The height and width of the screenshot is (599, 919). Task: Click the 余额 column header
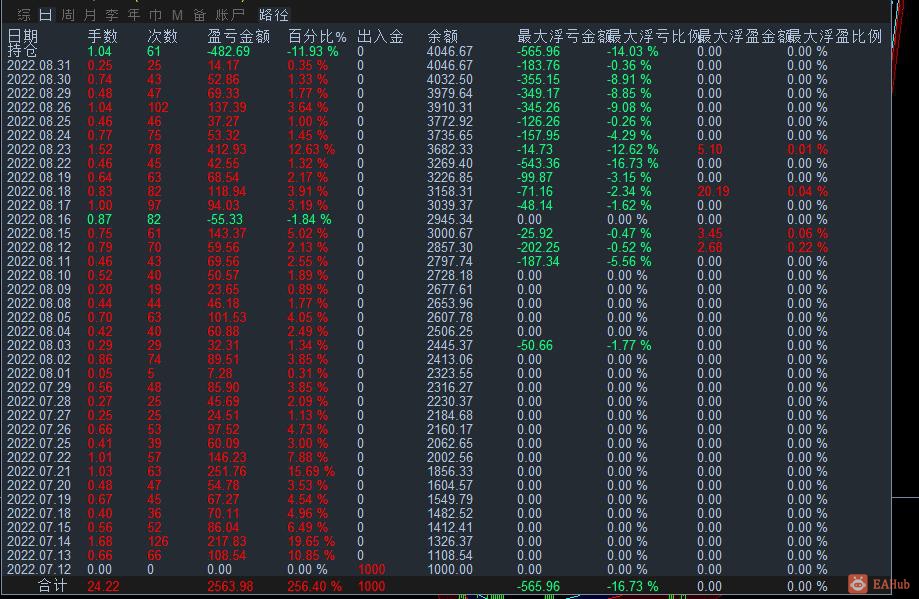coord(443,36)
